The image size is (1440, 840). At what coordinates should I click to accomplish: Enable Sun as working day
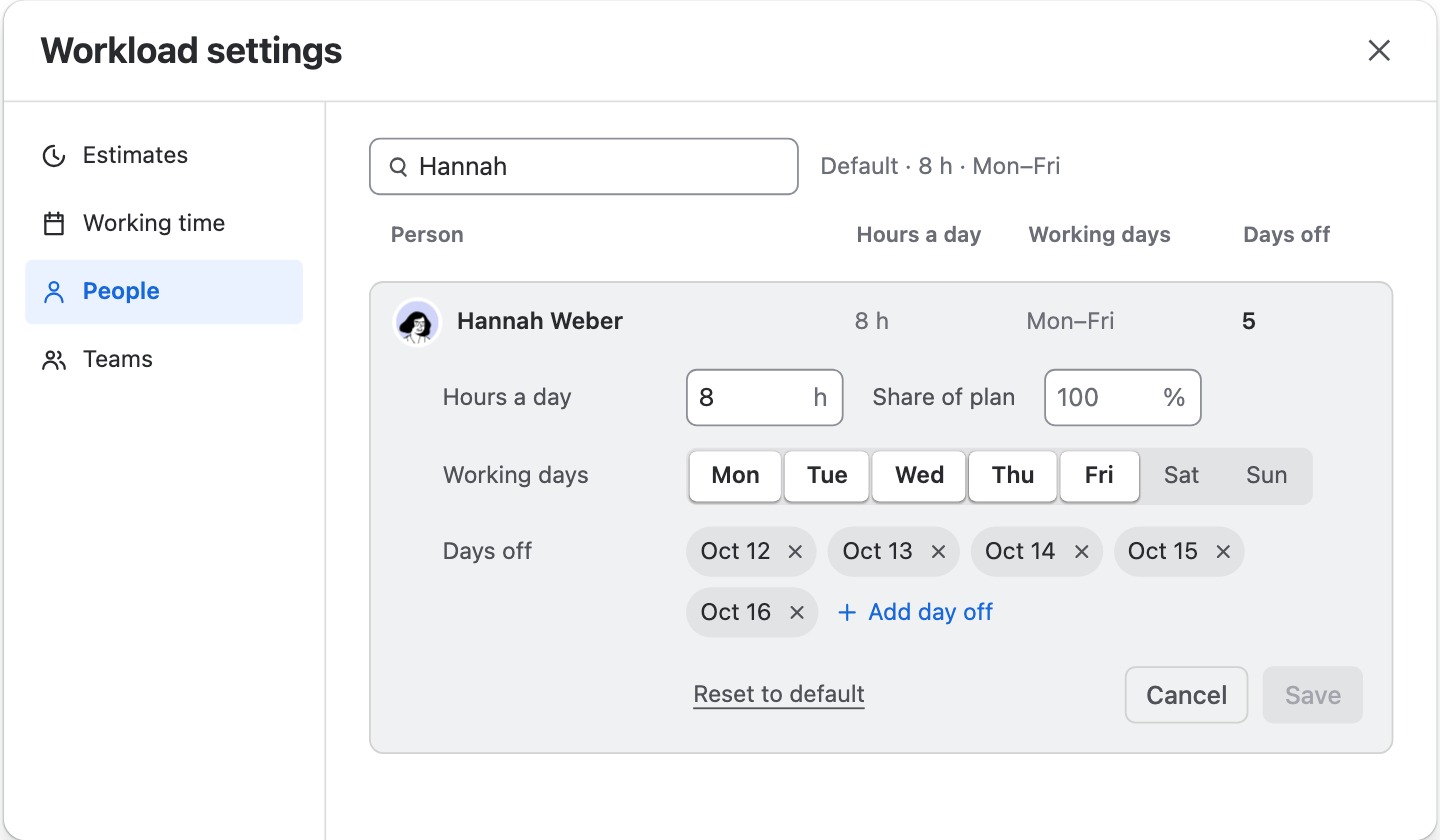1266,475
